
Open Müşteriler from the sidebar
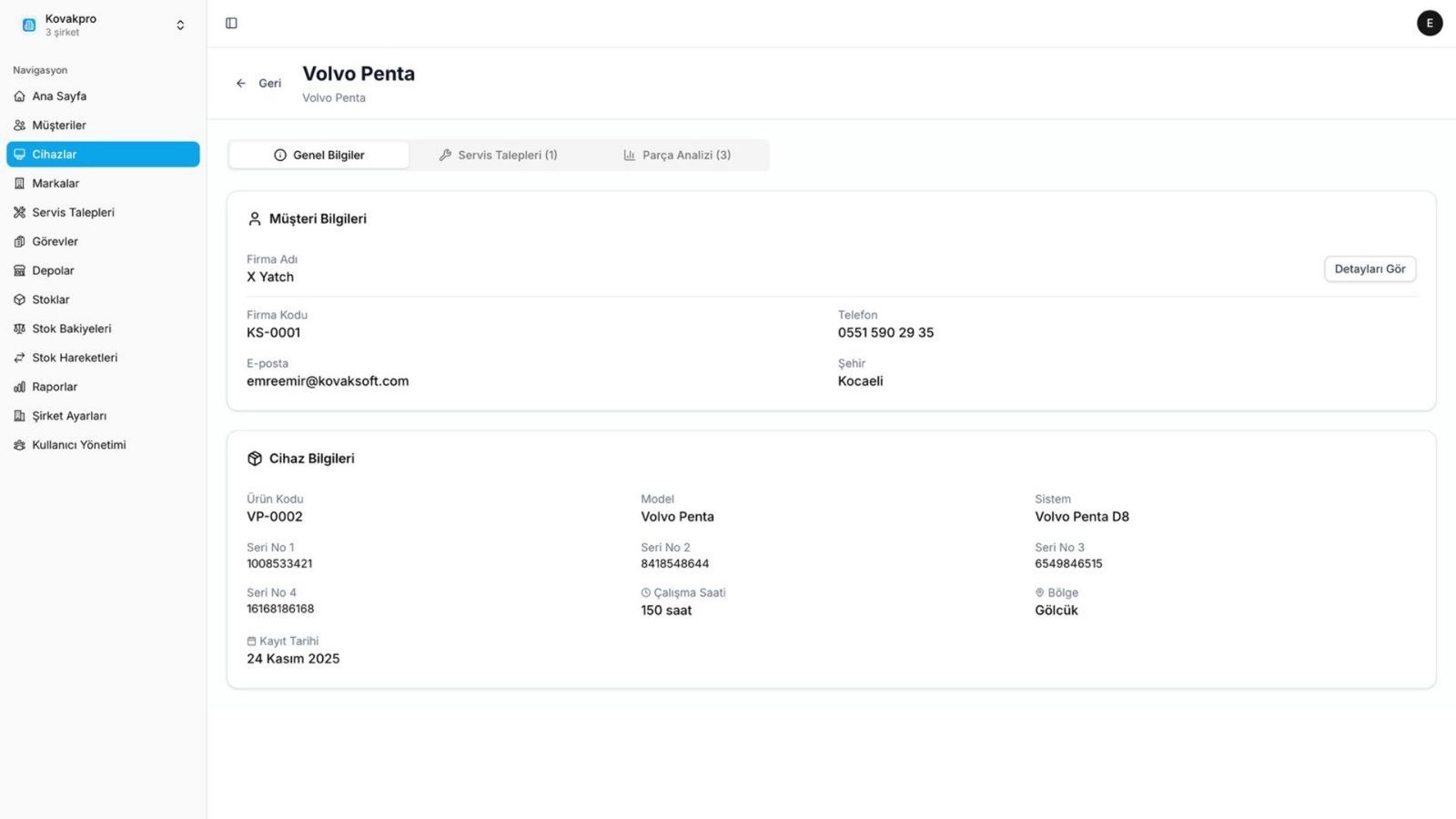59,126
